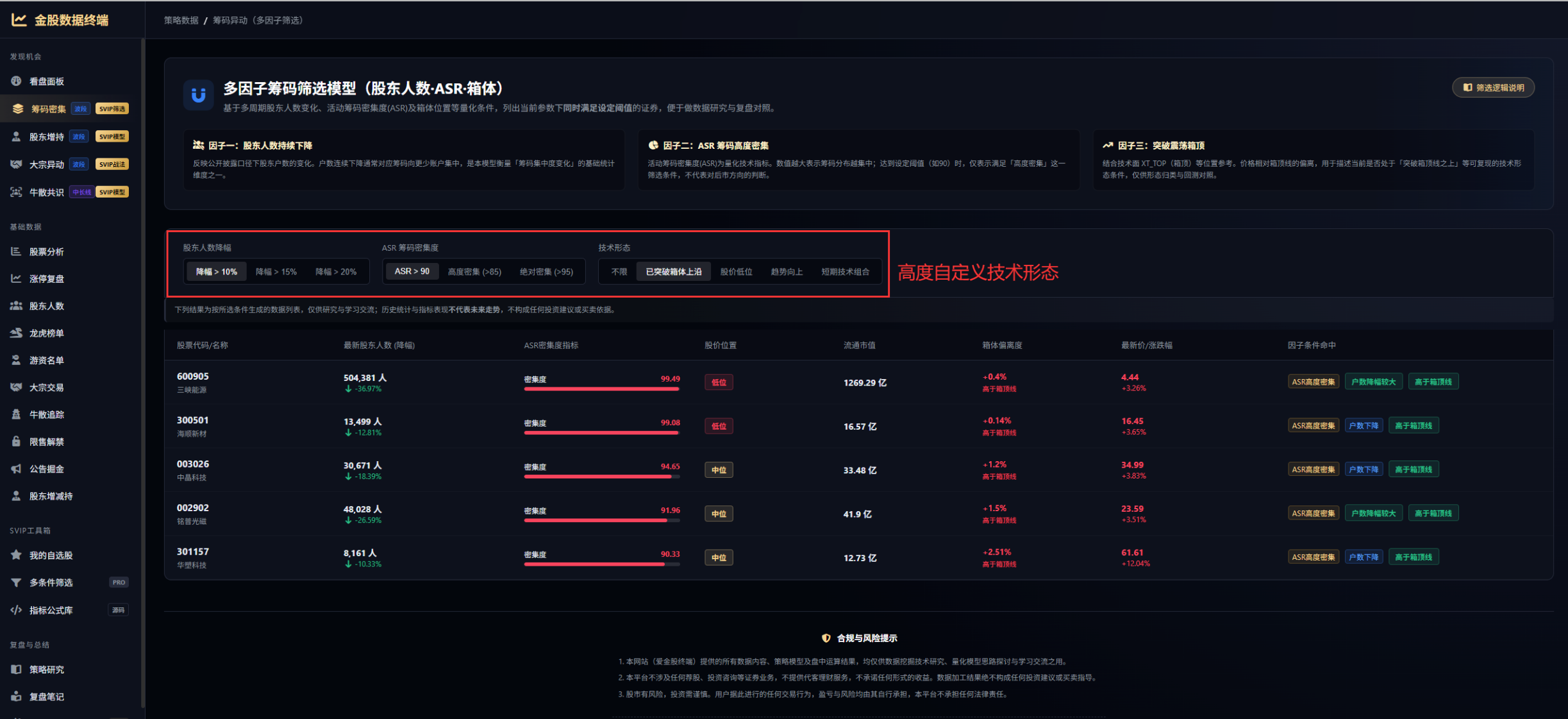This screenshot has width=1568, height=719.
Task: Click the ASR density bar for 600905
Action: click(601, 389)
